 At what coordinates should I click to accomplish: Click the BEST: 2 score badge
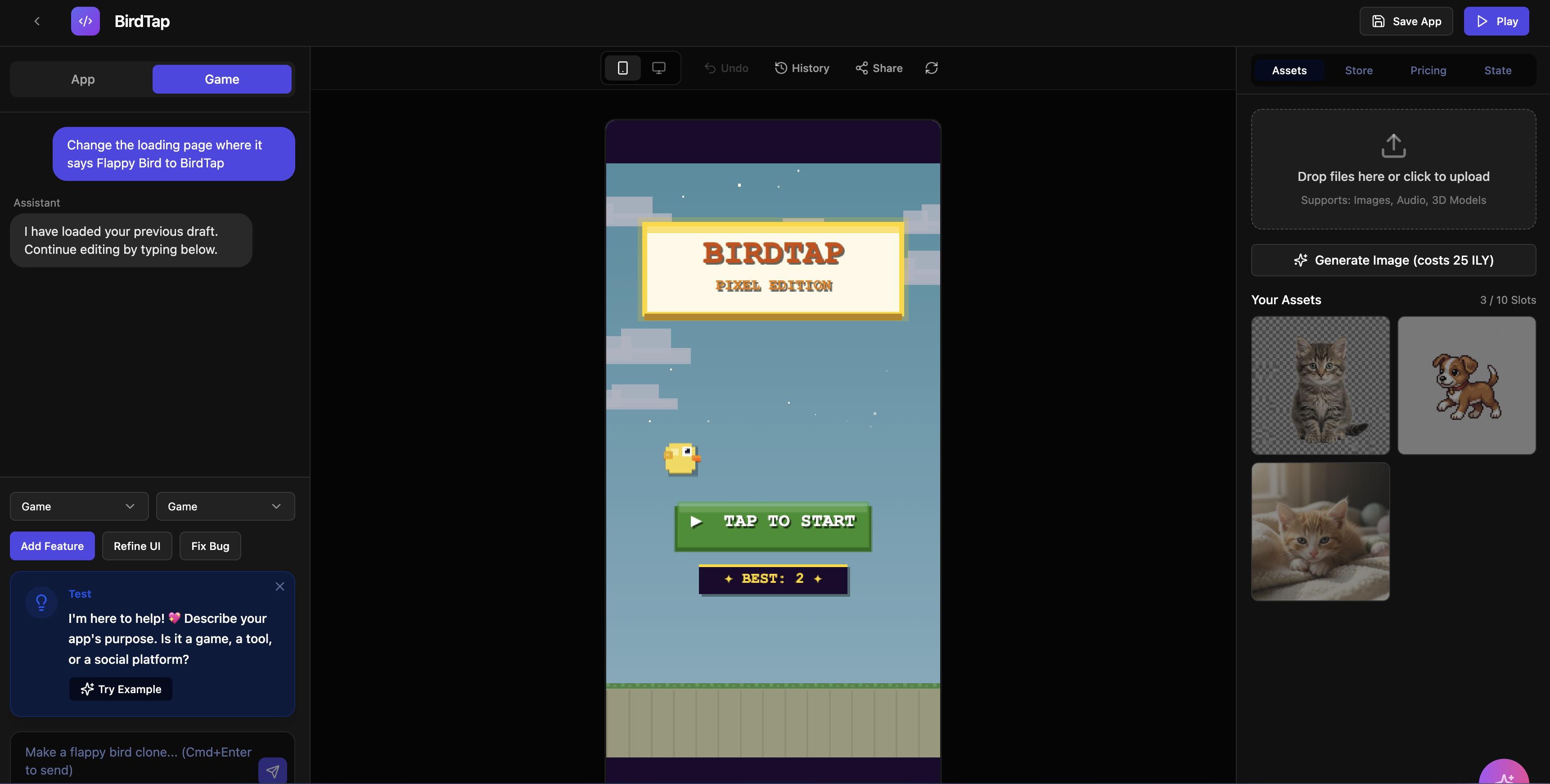[x=773, y=579]
